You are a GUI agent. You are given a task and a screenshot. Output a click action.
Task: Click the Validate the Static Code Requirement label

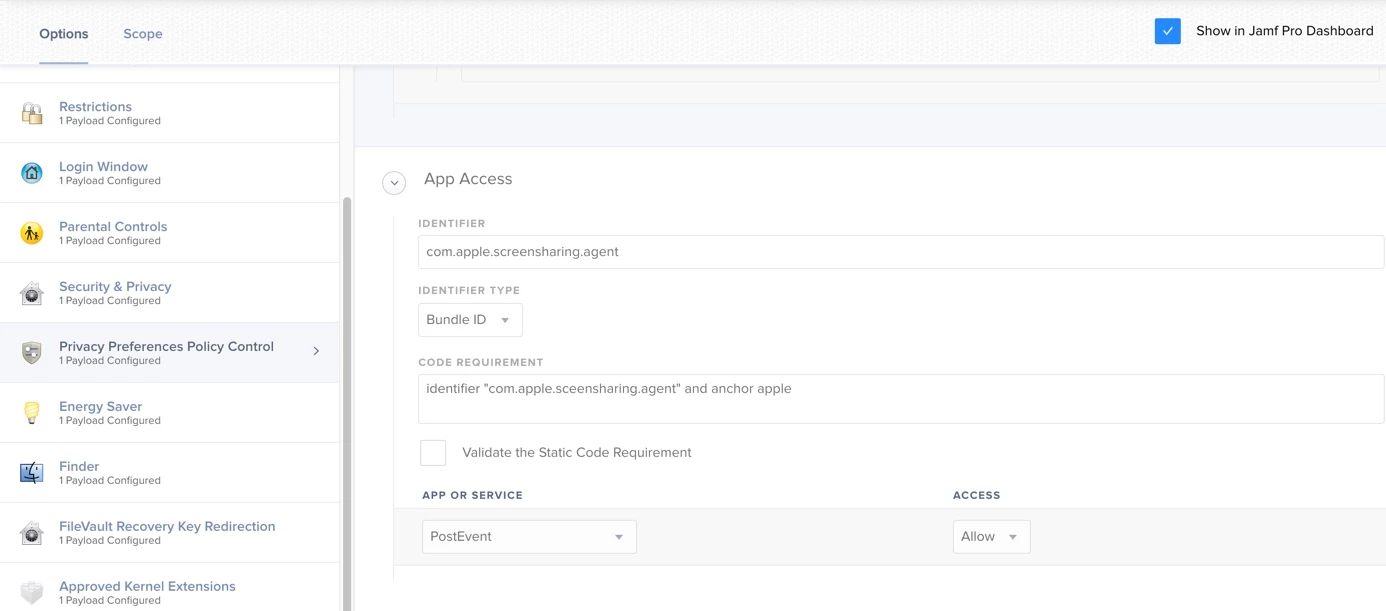577,453
